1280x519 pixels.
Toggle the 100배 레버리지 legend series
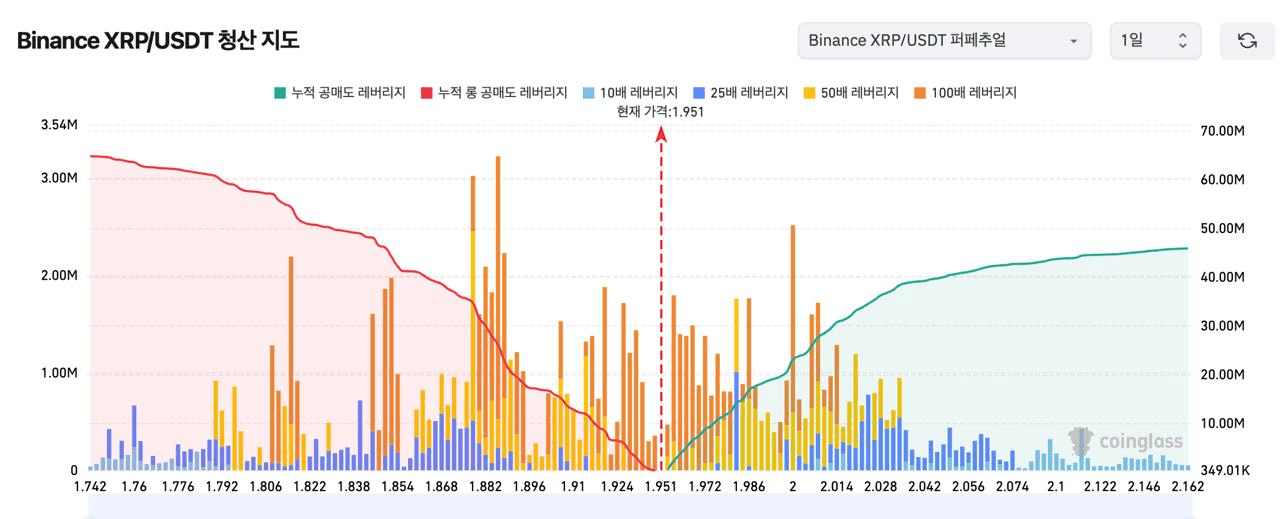pyautogui.click(x=965, y=92)
